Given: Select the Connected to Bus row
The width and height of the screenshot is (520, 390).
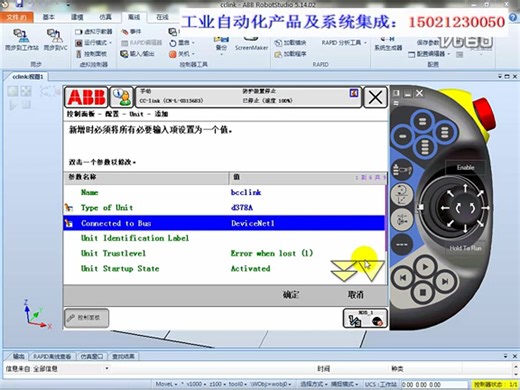Looking at the screenshot, I should (x=224, y=223).
